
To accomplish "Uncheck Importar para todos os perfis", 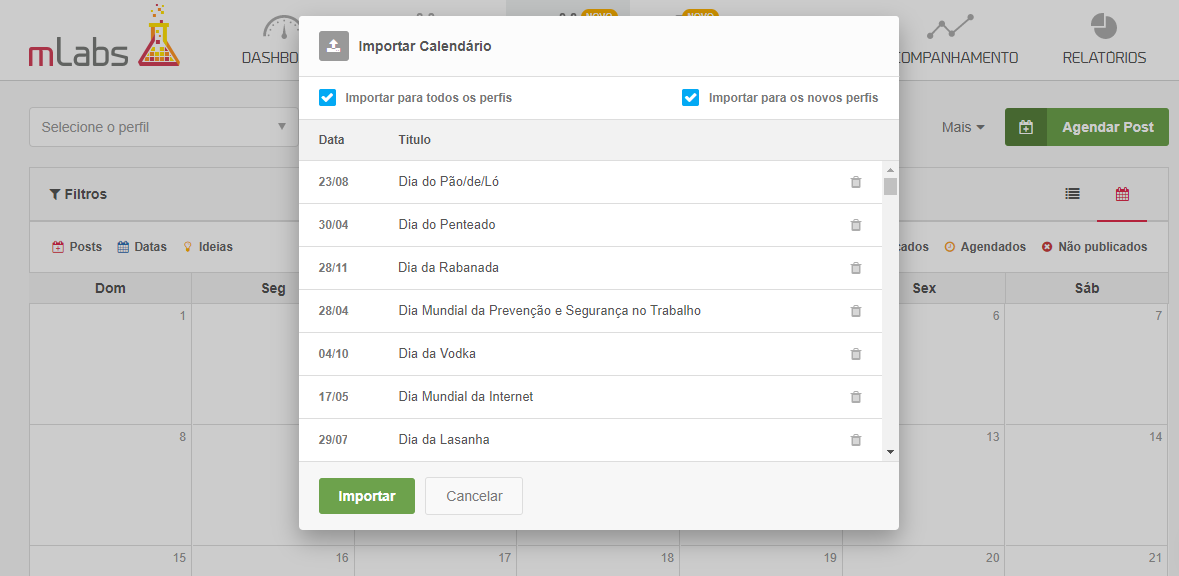I will (x=327, y=98).
